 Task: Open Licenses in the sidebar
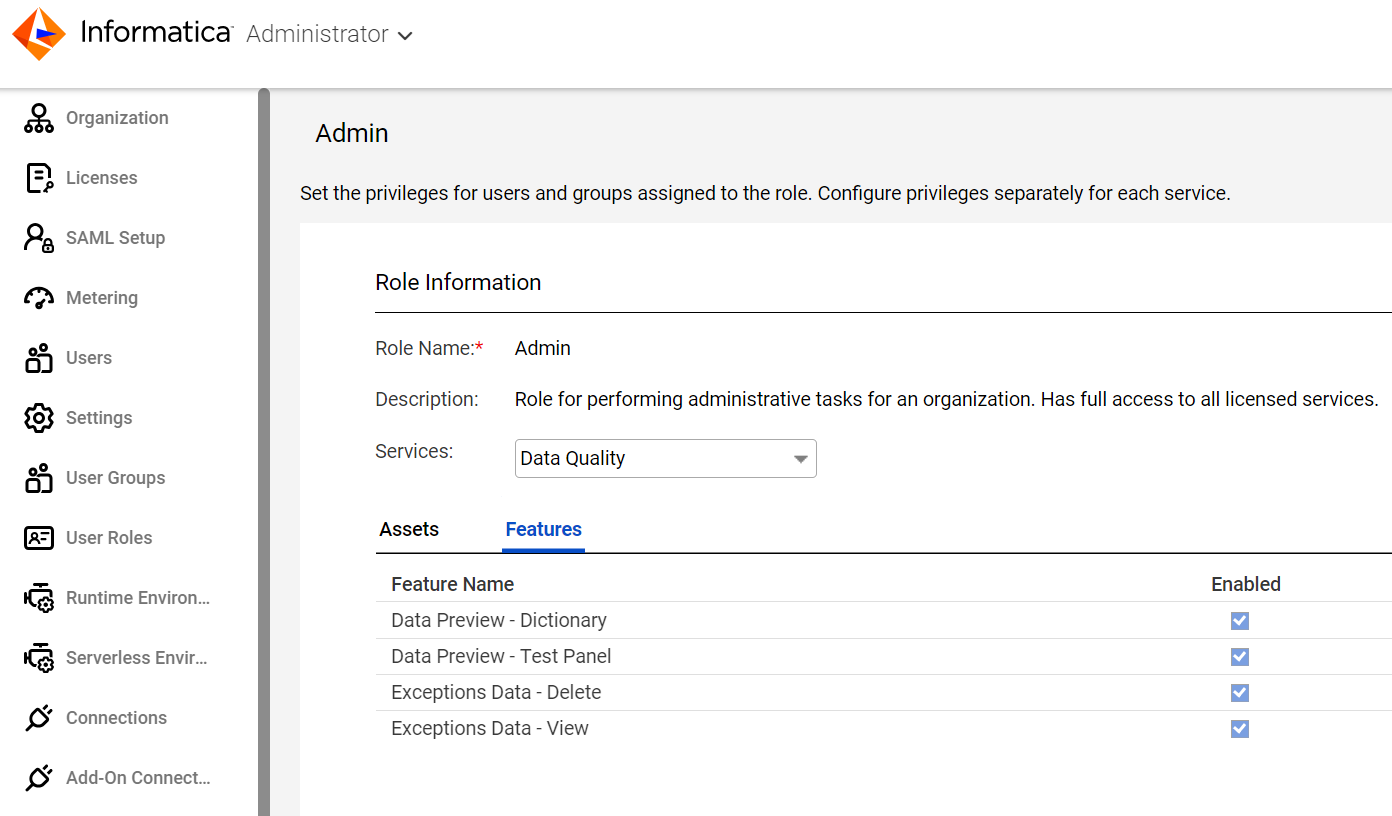pos(102,178)
